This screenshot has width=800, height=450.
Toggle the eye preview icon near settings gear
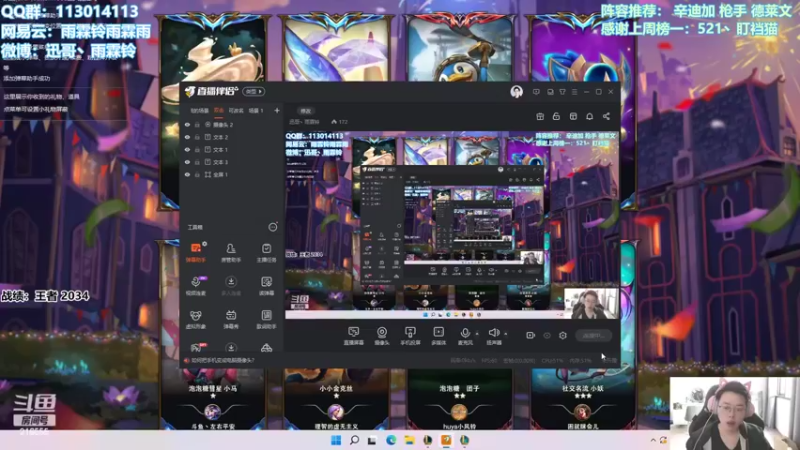coord(547,335)
